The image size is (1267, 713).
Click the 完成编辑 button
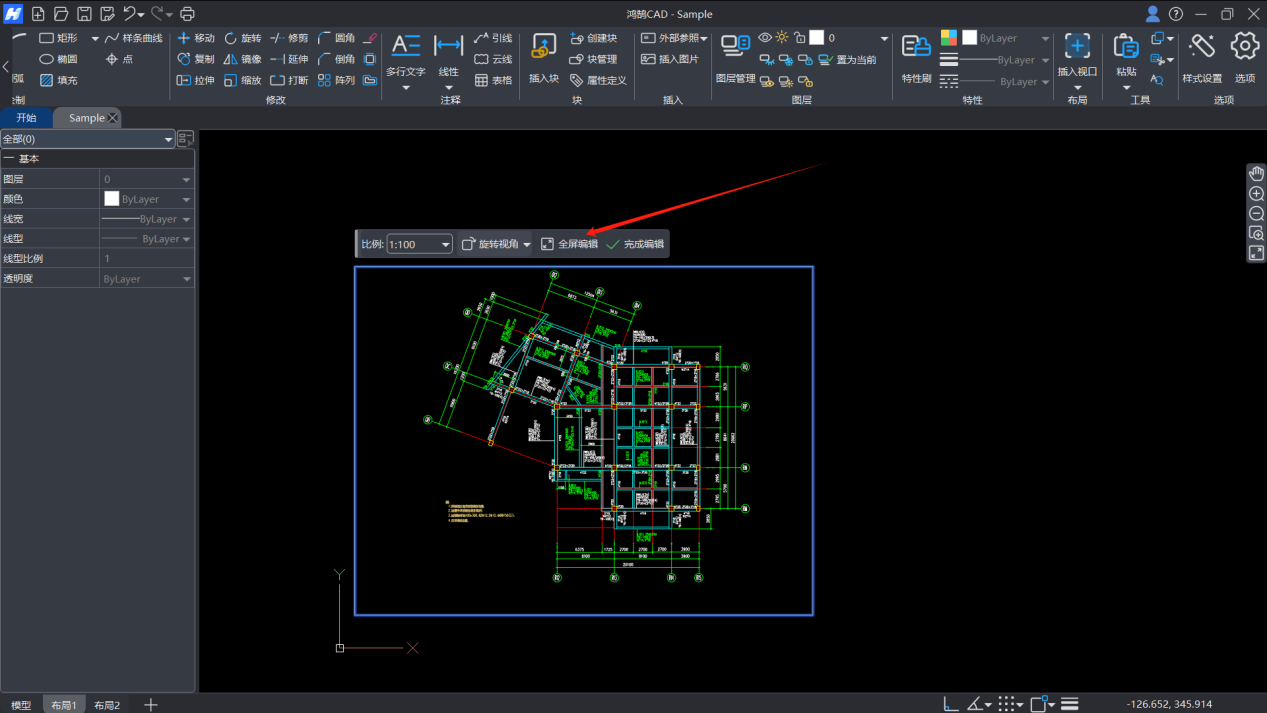(635, 244)
